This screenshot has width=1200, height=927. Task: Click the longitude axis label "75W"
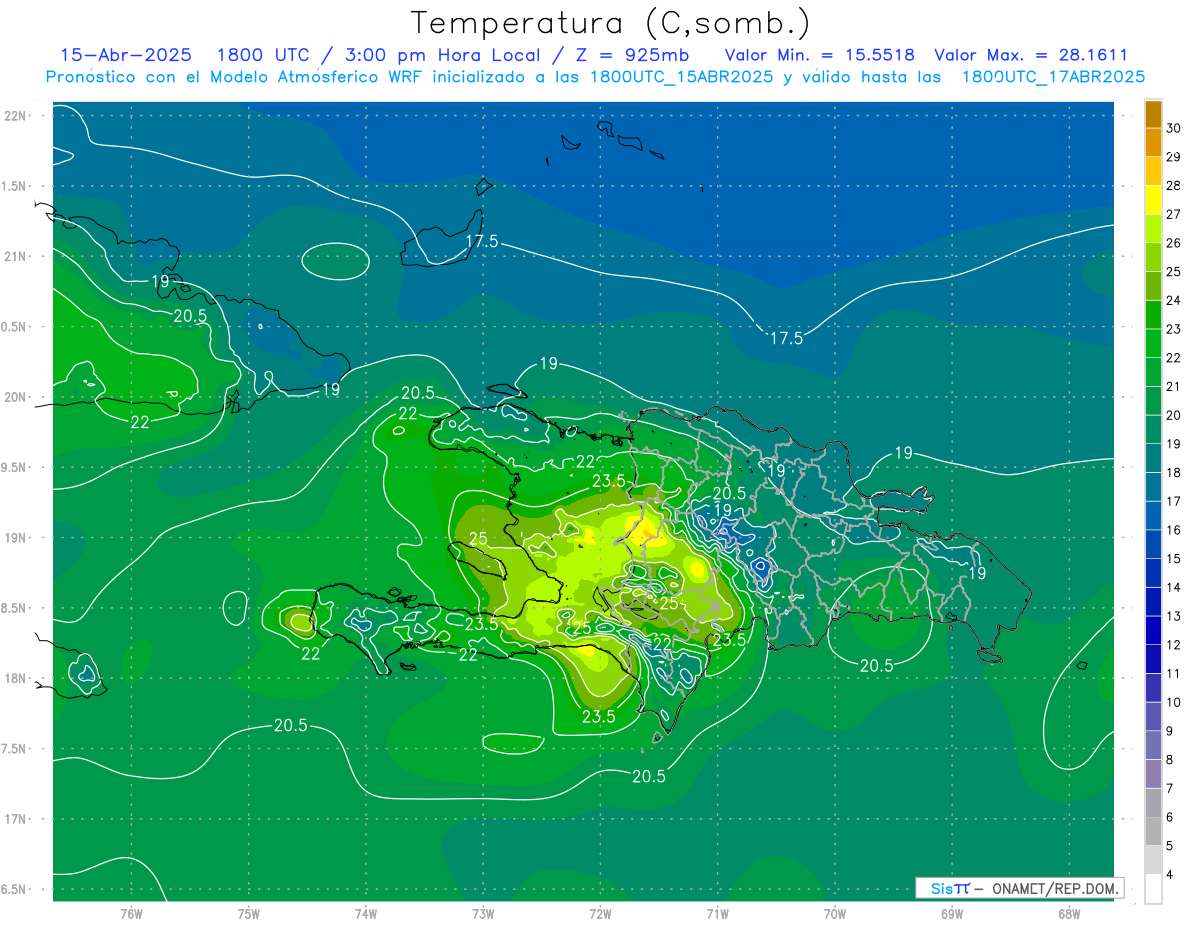(249, 914)
